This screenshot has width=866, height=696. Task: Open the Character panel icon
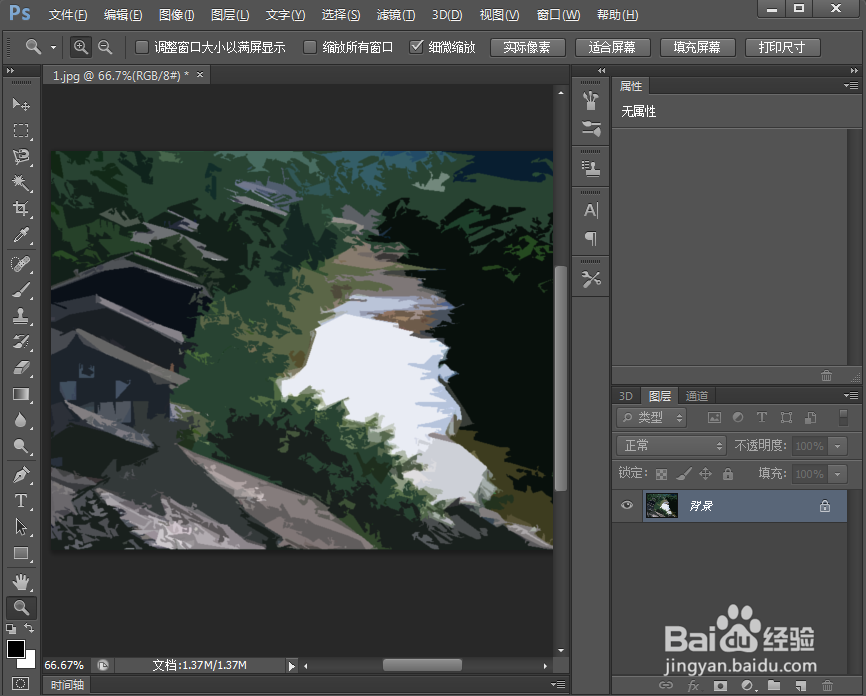pyautogui.click(x=591, y=210)
